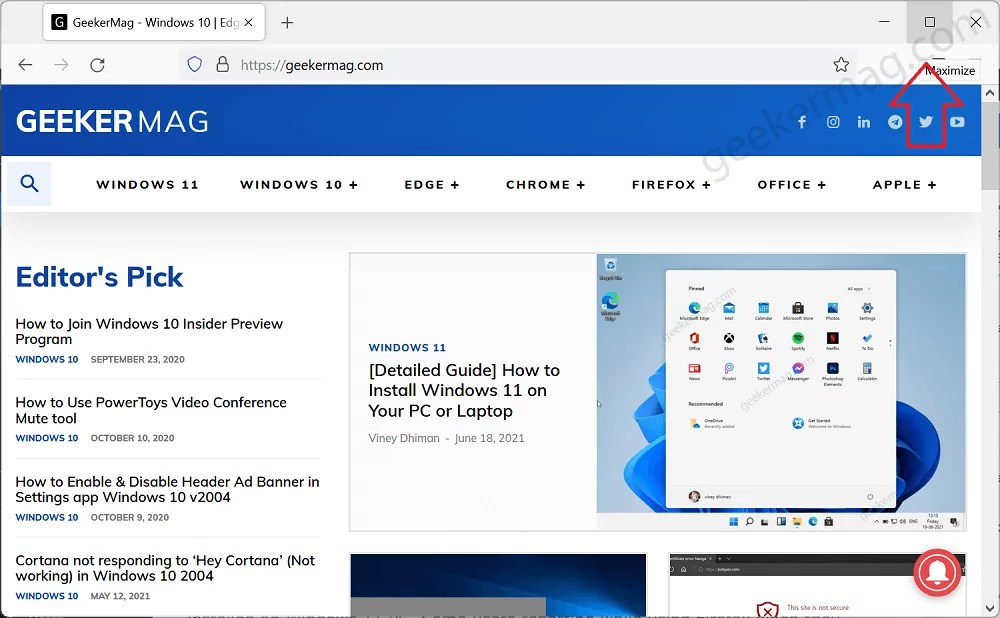Screen dimensions: 1000x618
Task: Open Install Windows 11 detailed guide
Action: click(x=464, y=390)
